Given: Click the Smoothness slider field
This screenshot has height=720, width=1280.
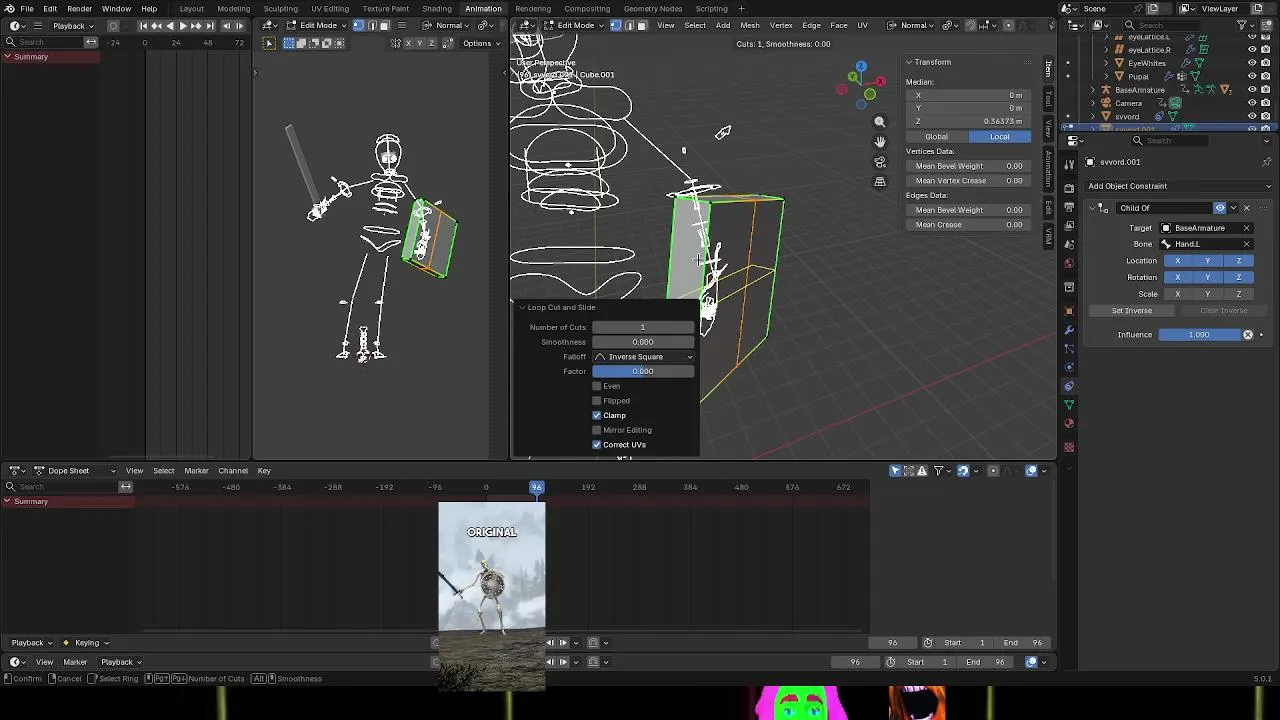Looking at the screenshot, I should (643, 342).
